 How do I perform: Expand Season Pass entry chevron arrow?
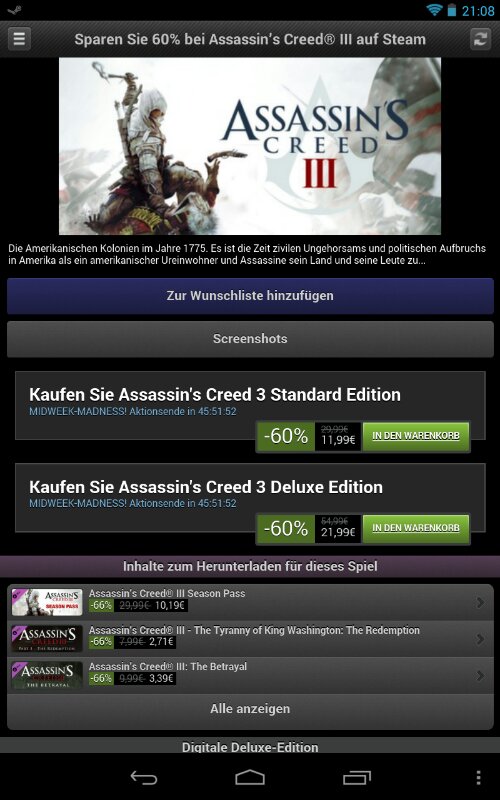coord(480,603)
